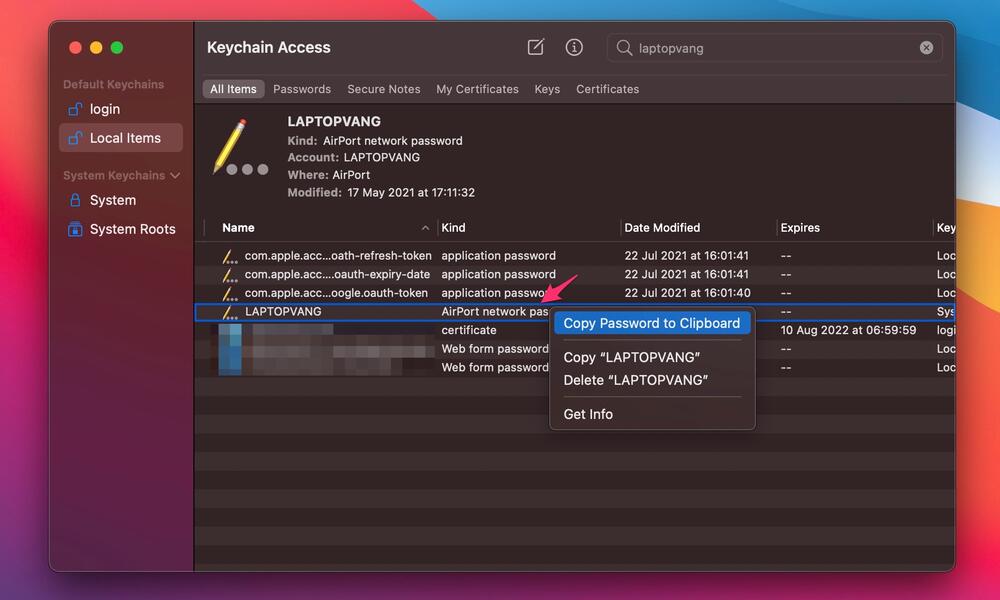This screenshot has width=1000, height=600.
Task: Click the LAPTOPVANG heading in the details pane
Action: (x=334, y=121)
